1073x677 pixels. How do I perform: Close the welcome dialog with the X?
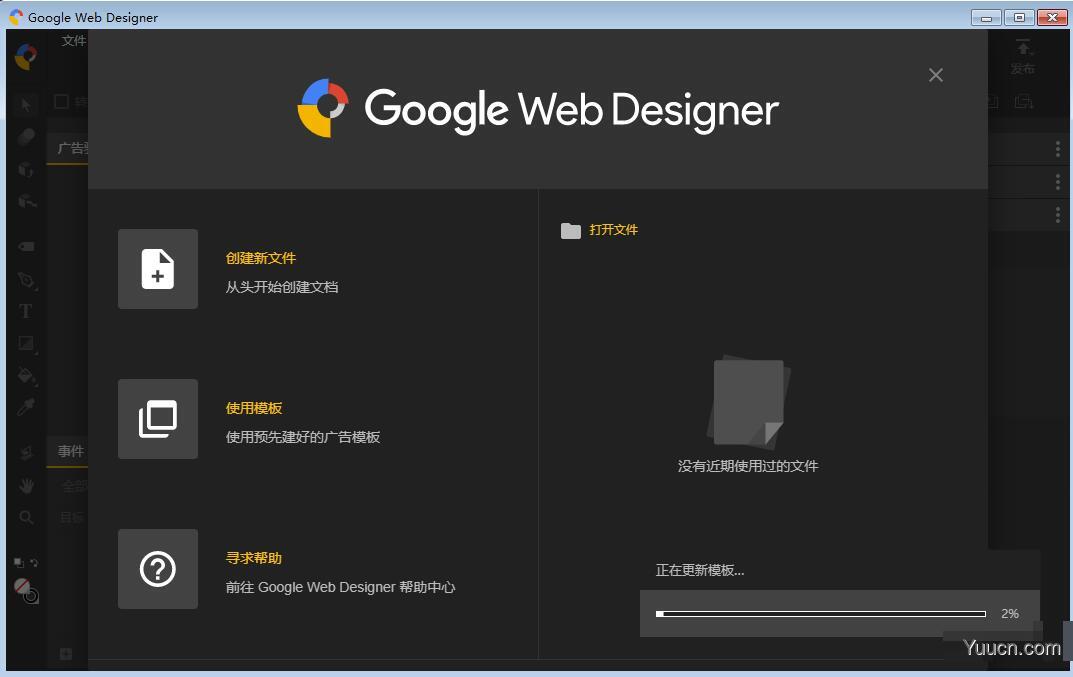935,75
